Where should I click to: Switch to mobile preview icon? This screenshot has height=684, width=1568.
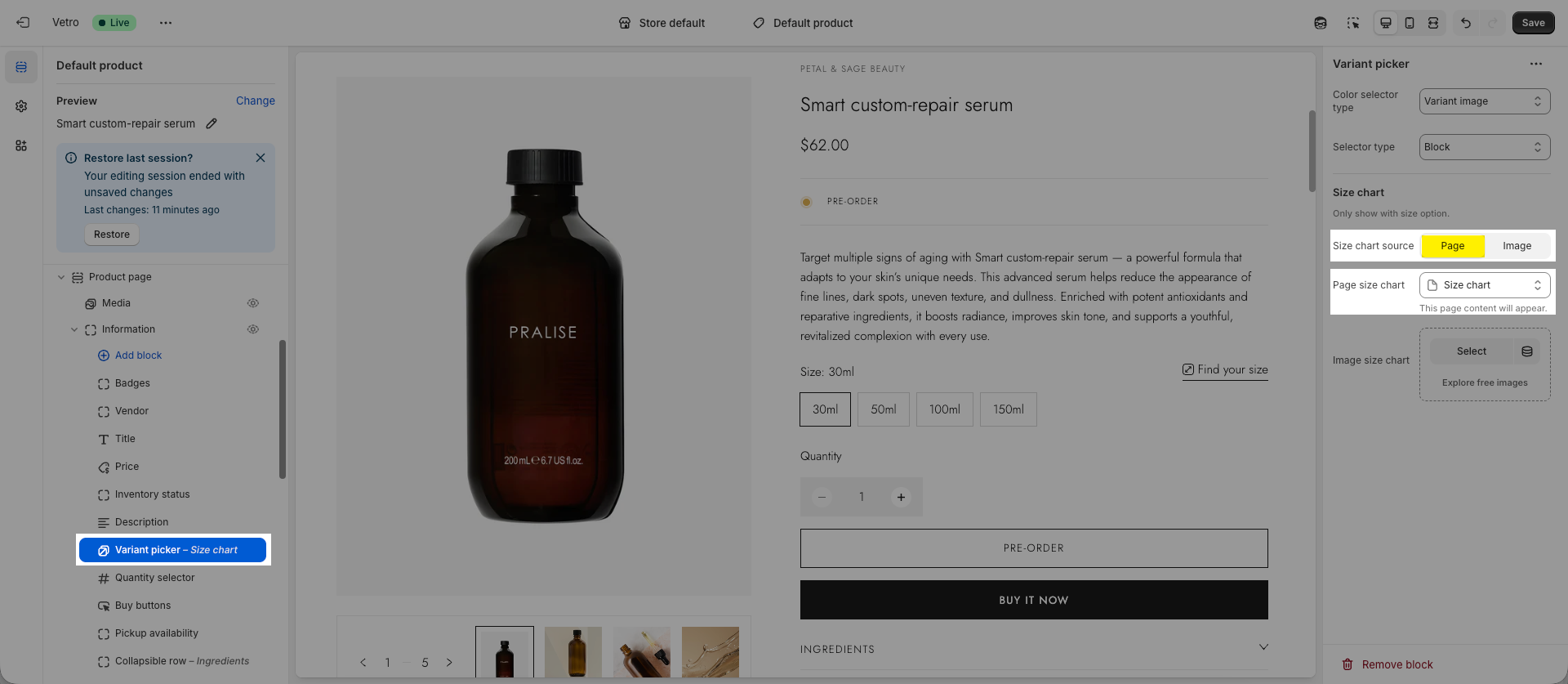tap(1410, 23)
